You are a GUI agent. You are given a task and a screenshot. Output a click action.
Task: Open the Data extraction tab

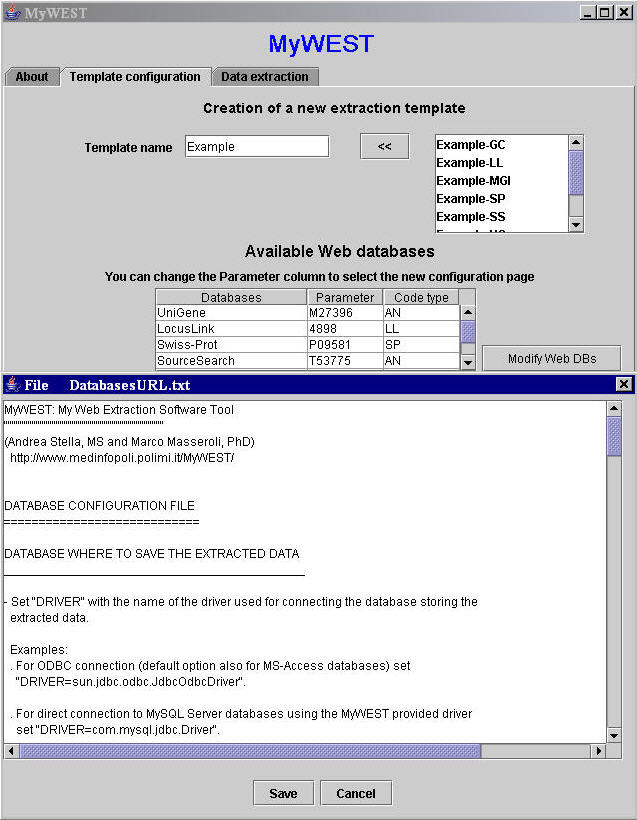click(265, 77)
